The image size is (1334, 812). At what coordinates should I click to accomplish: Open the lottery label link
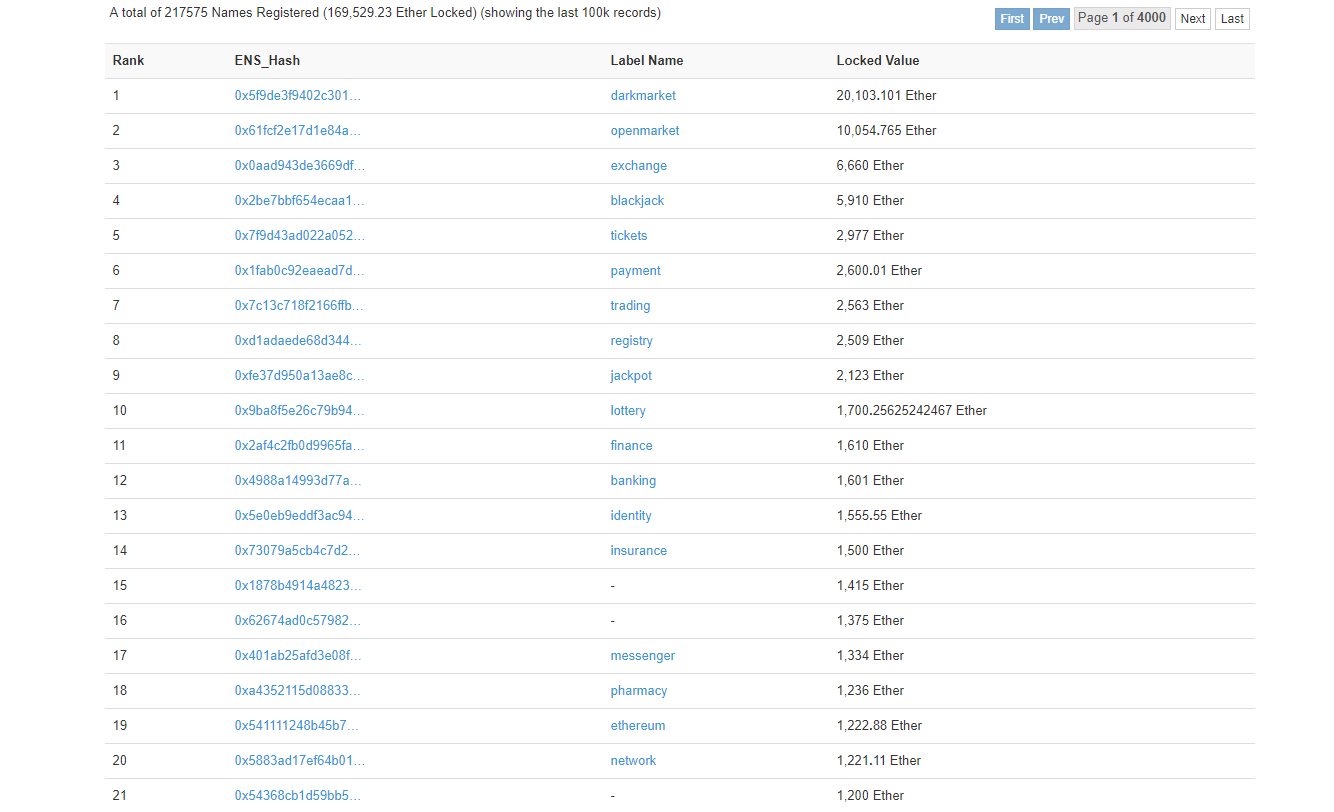[628, 411]
